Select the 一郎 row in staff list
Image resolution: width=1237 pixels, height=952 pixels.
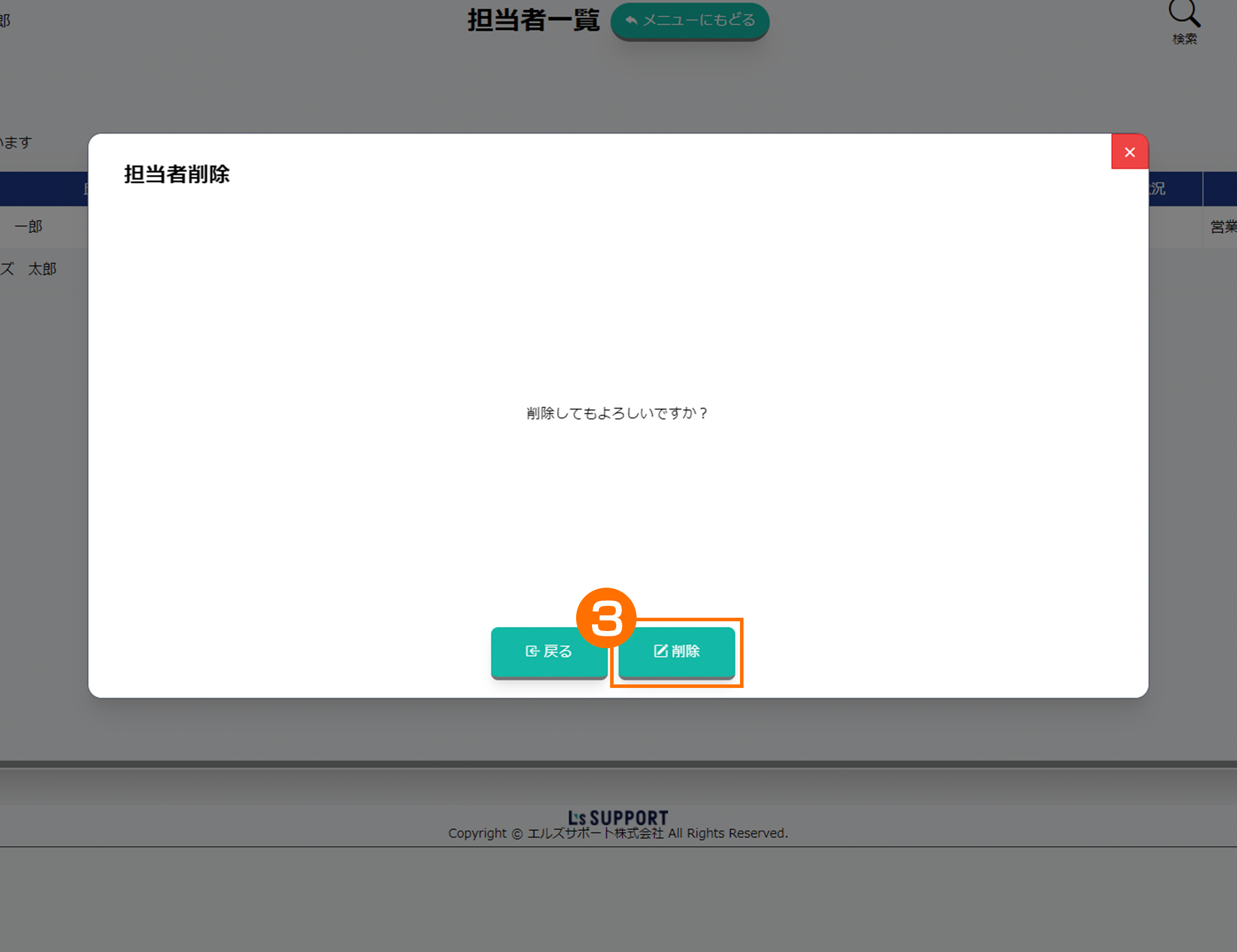coord(28,227)
